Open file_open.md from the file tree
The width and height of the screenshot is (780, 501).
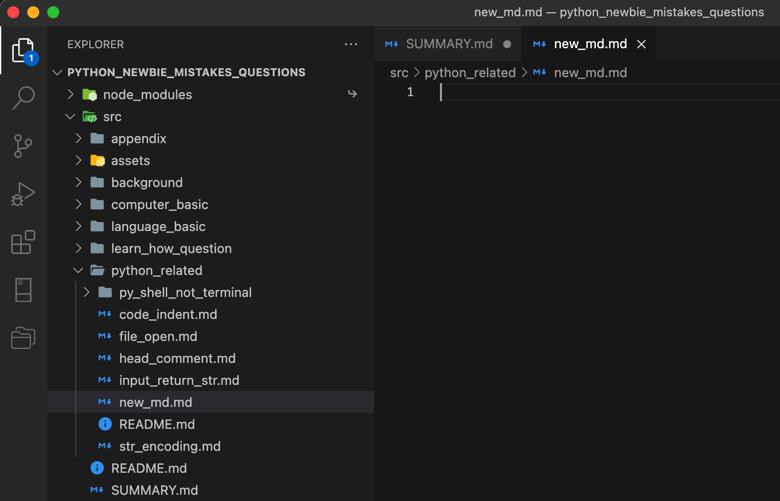point(158,336)
